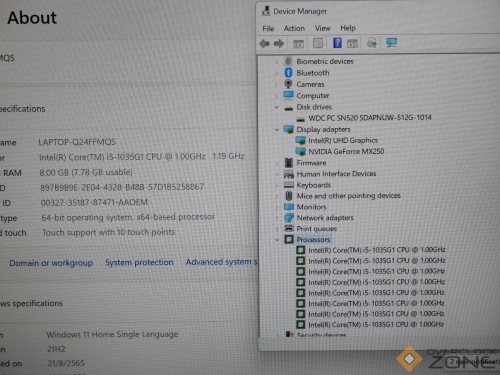Click the LAPTOP-Q24FFMQS device name text
The width and height of the screenshot is (500, 375).
click(77, 142)
